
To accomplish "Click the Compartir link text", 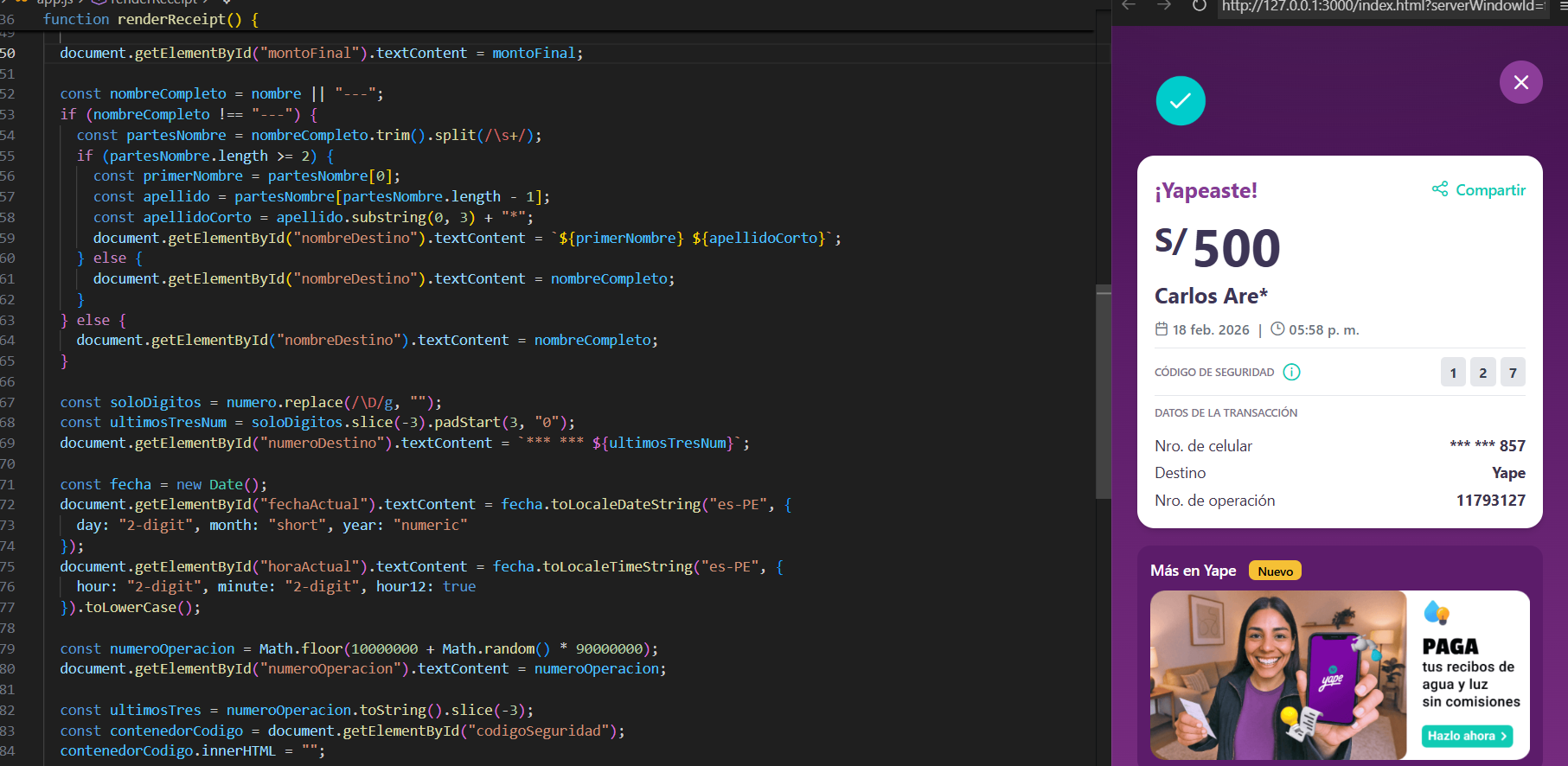I will click(x=1490, y=190).
